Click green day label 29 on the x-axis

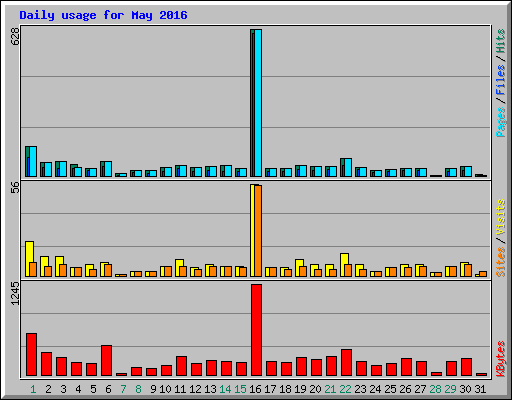(450, 389)
